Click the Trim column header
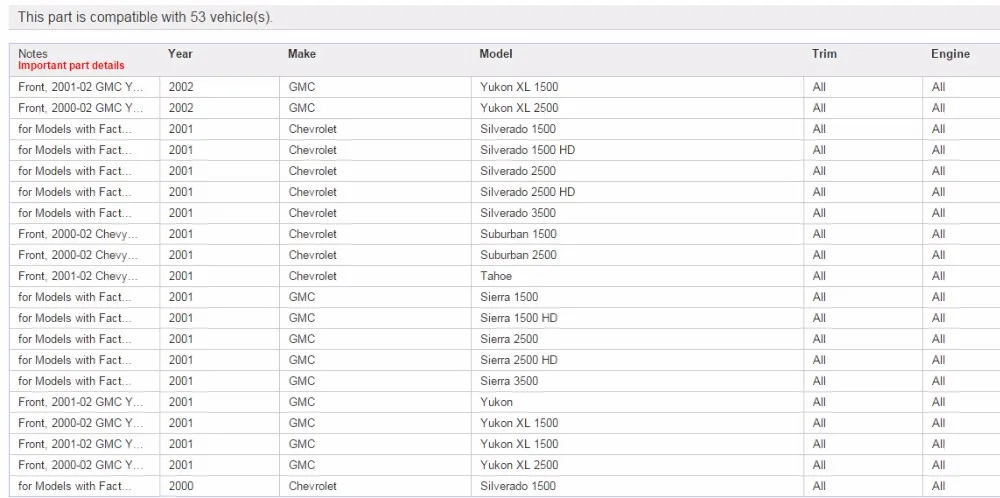Image resolution: width=1000 pixels, height=498 pixels. point(824,54)
